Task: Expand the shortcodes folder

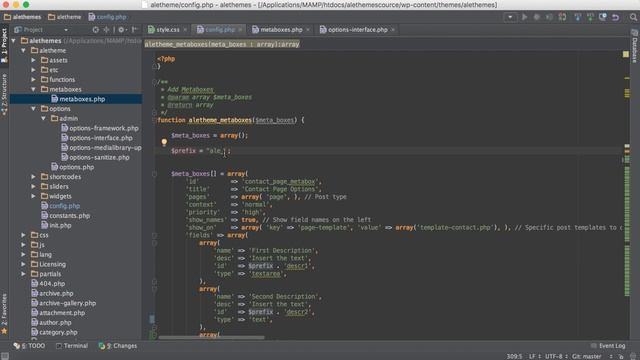Action: pos(33,177)
